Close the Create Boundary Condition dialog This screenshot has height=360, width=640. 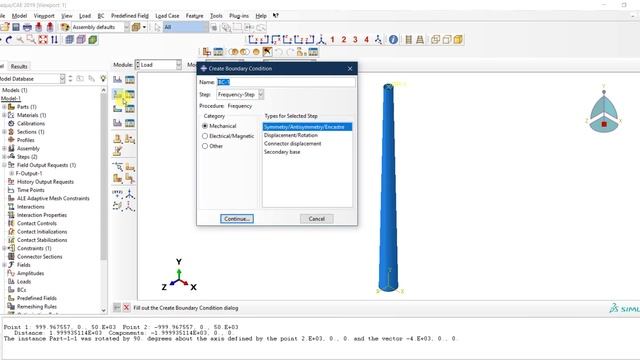coord(350,69)
